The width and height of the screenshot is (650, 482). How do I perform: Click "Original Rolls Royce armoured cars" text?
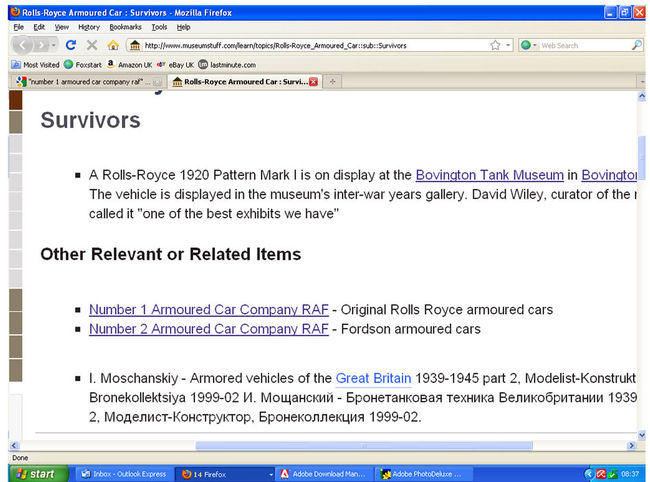click(447, 310)
